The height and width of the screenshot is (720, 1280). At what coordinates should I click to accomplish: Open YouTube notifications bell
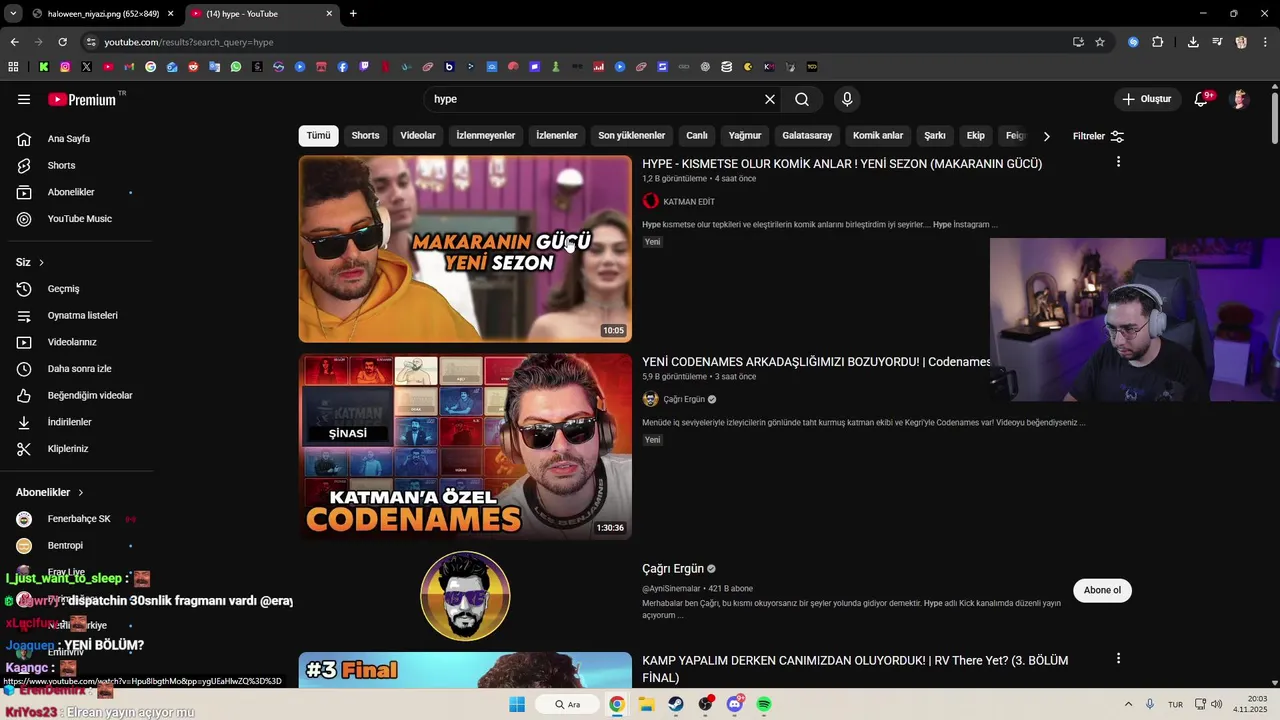[1202, 99]
